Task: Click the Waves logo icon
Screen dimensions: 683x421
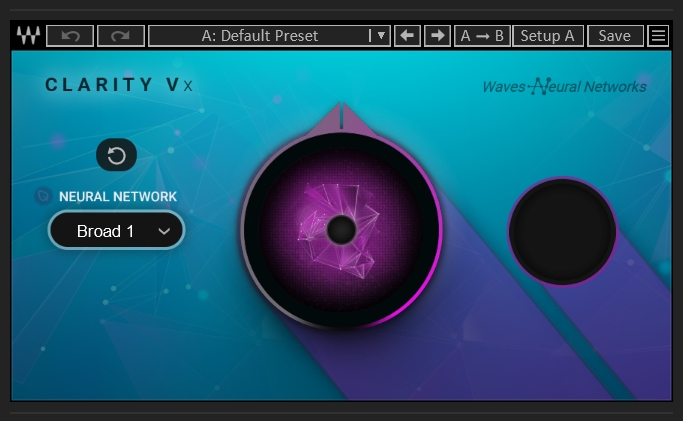Action: click(x=28, y=35)
